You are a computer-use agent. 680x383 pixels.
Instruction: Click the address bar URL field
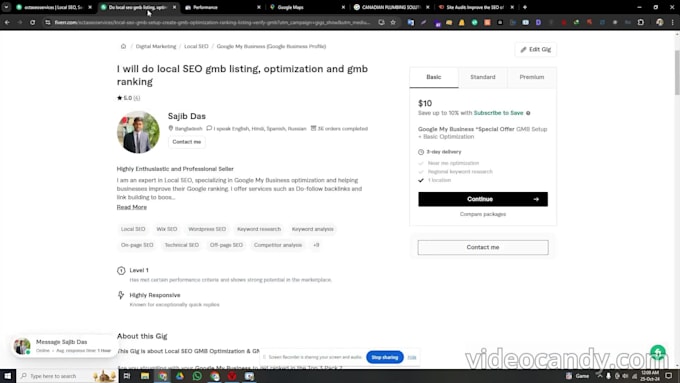pyautogui.click(x=212, y=22)
